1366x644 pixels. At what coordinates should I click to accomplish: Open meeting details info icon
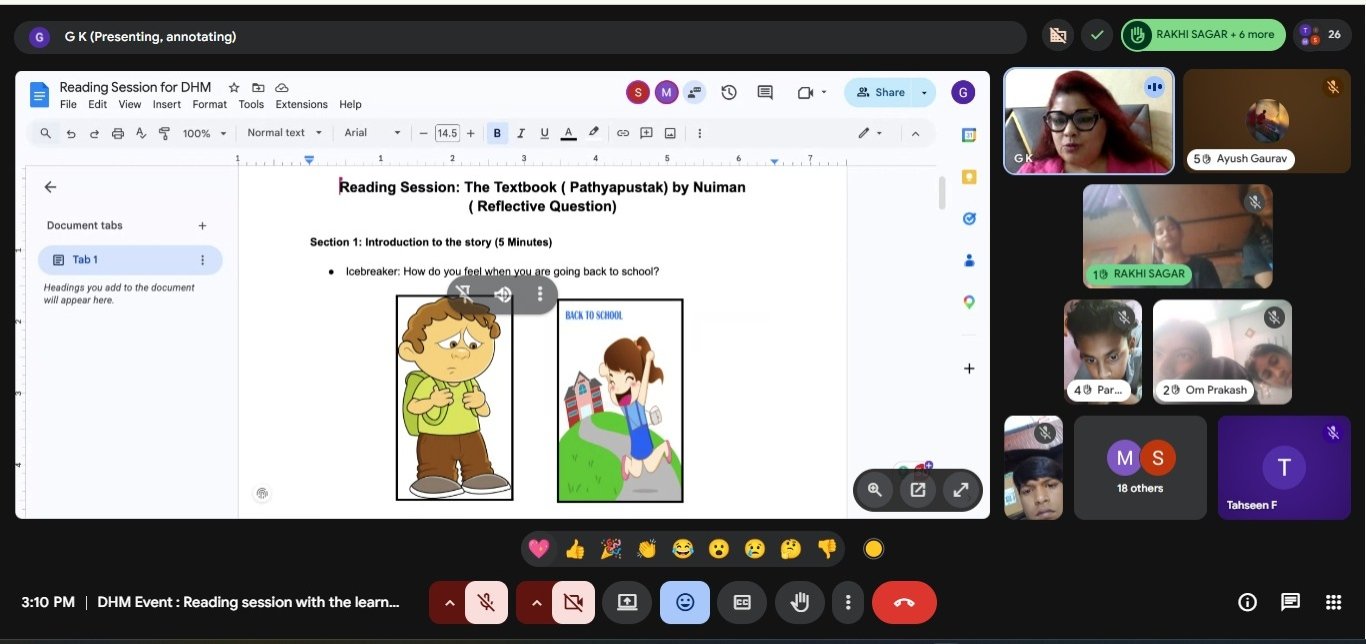pos(1247,602)
